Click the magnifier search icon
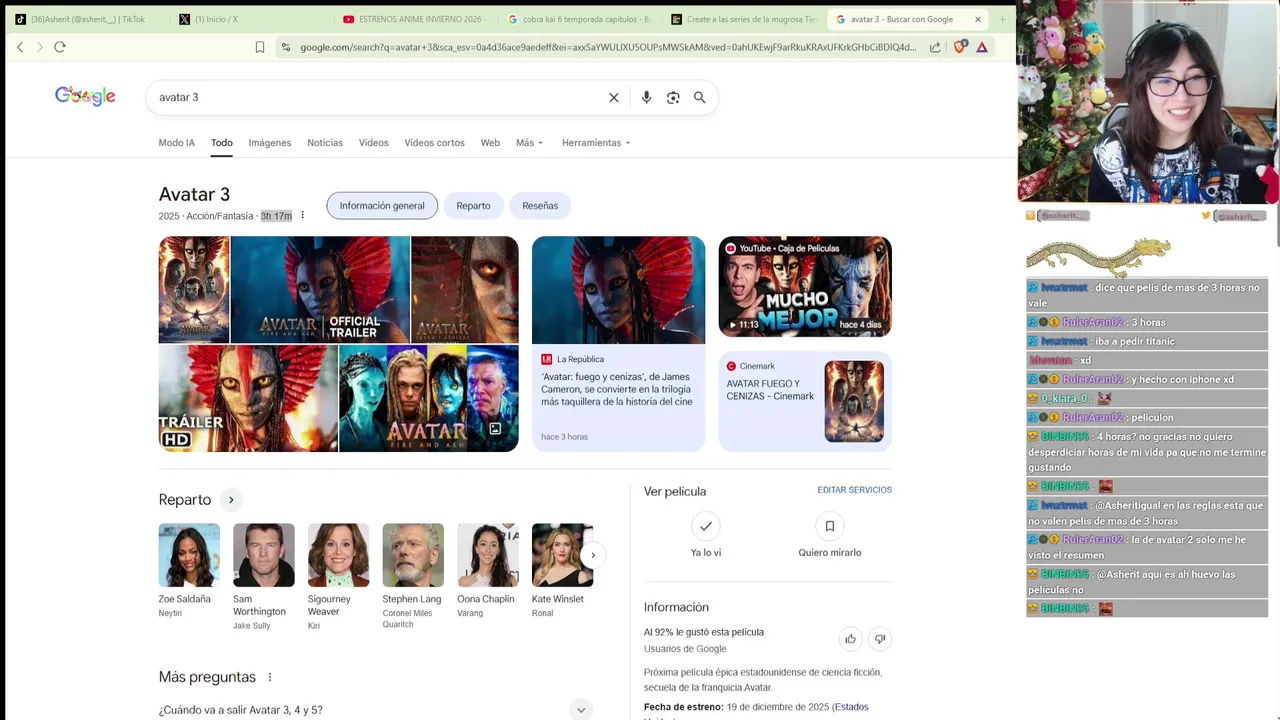The height and width of the screenshot is (720, 1280). (700, 97)
